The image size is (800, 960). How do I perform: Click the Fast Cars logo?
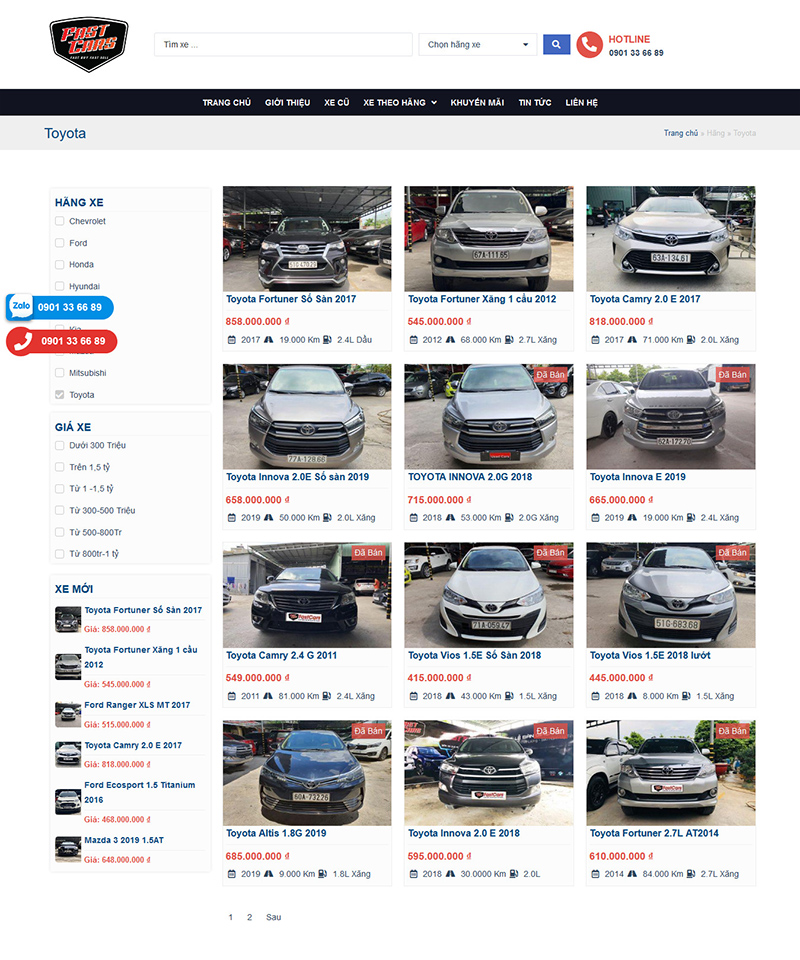[88, 45]
